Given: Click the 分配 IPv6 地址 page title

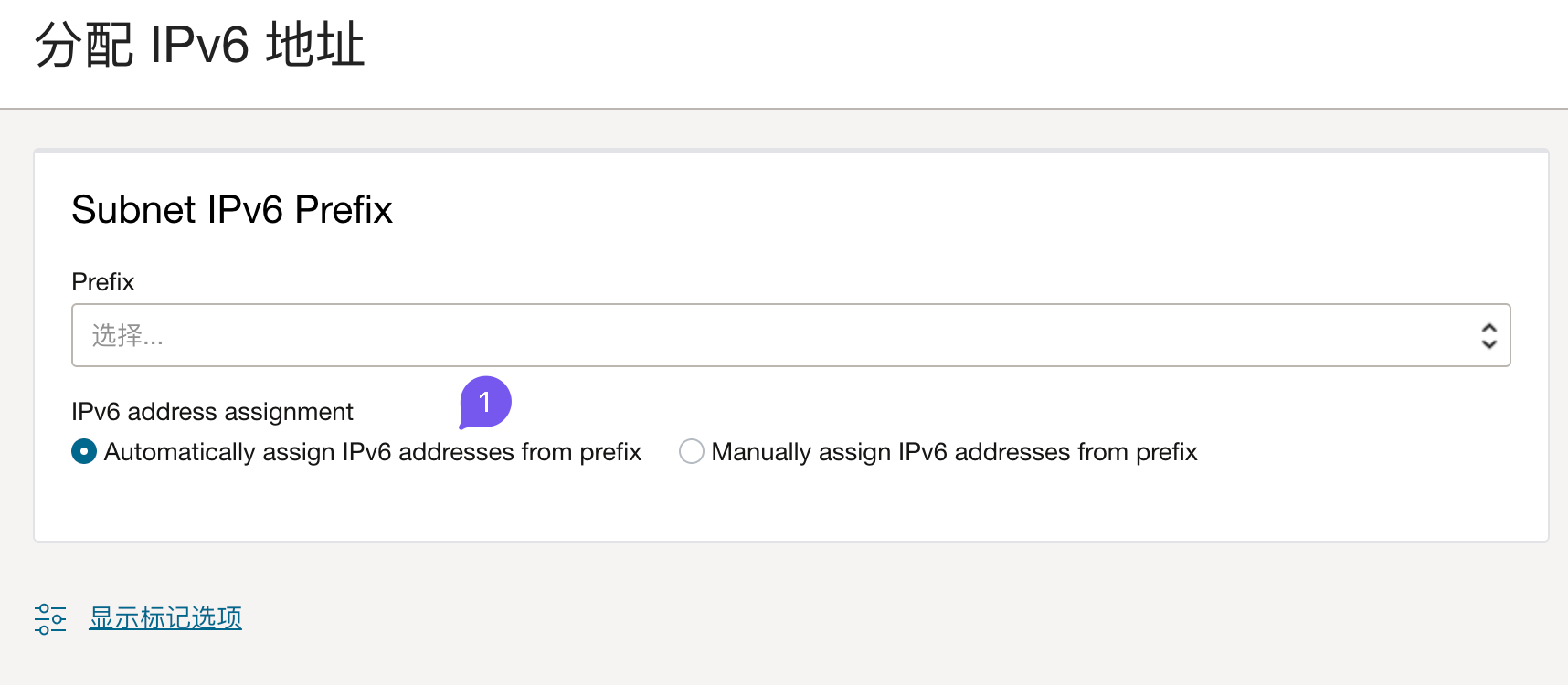Looking at the screenshot, I should (199, 46).
